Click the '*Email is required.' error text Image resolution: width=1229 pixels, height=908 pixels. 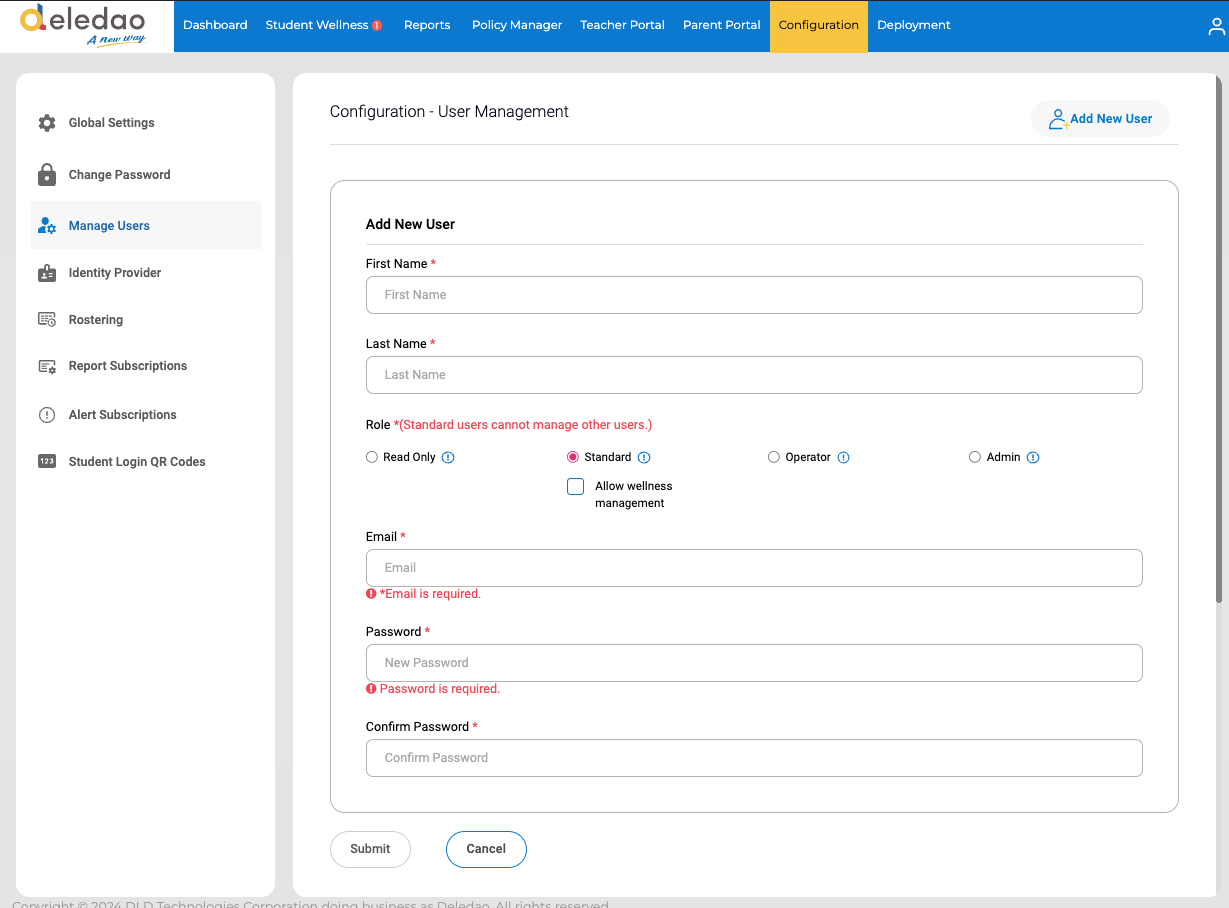tap(430, 594)
